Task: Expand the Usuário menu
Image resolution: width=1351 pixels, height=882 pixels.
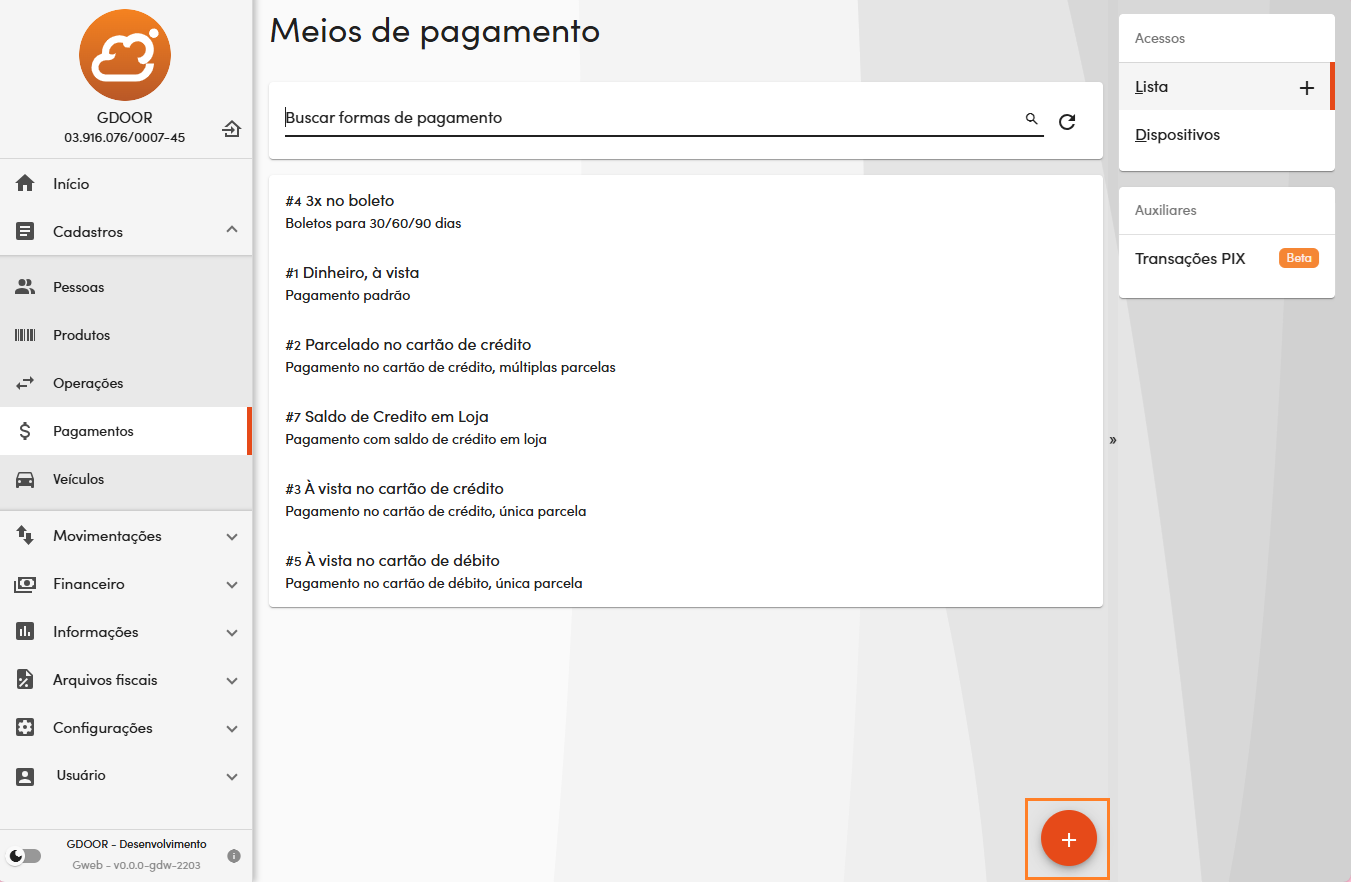Action: pos(232,777)
